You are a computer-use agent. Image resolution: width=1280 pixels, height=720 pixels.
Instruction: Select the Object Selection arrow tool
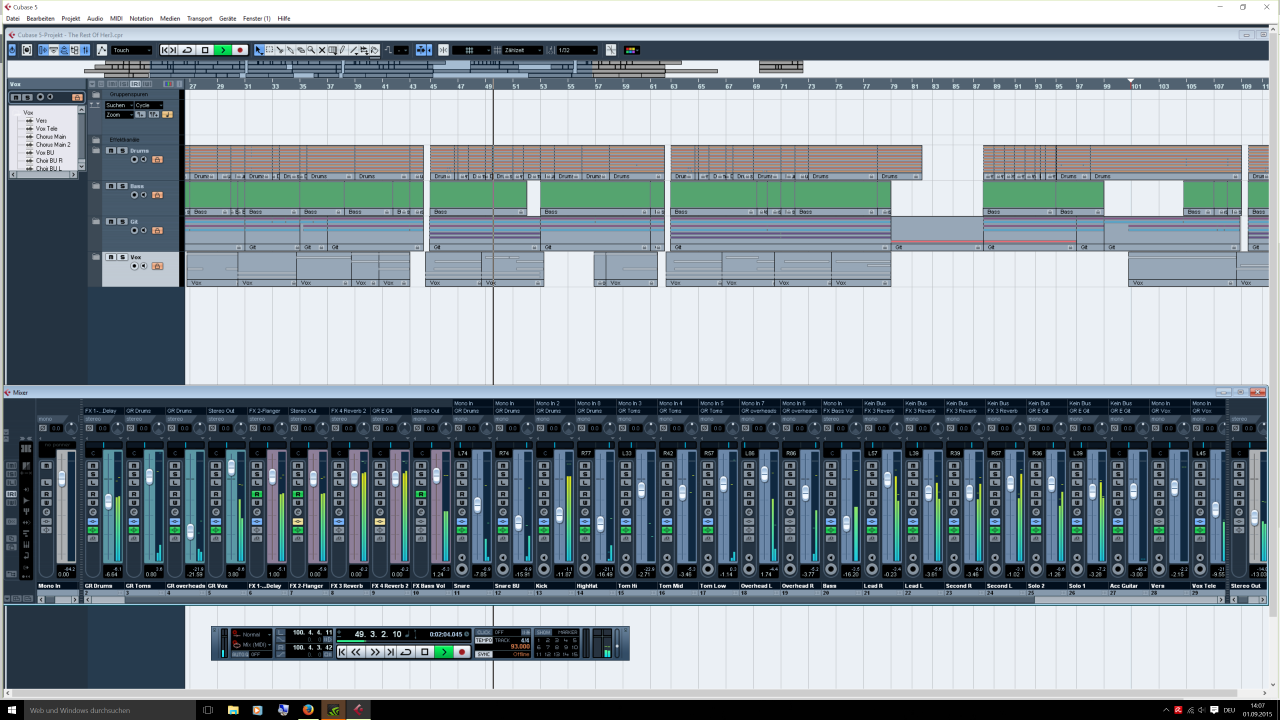[x=258, y=50]
